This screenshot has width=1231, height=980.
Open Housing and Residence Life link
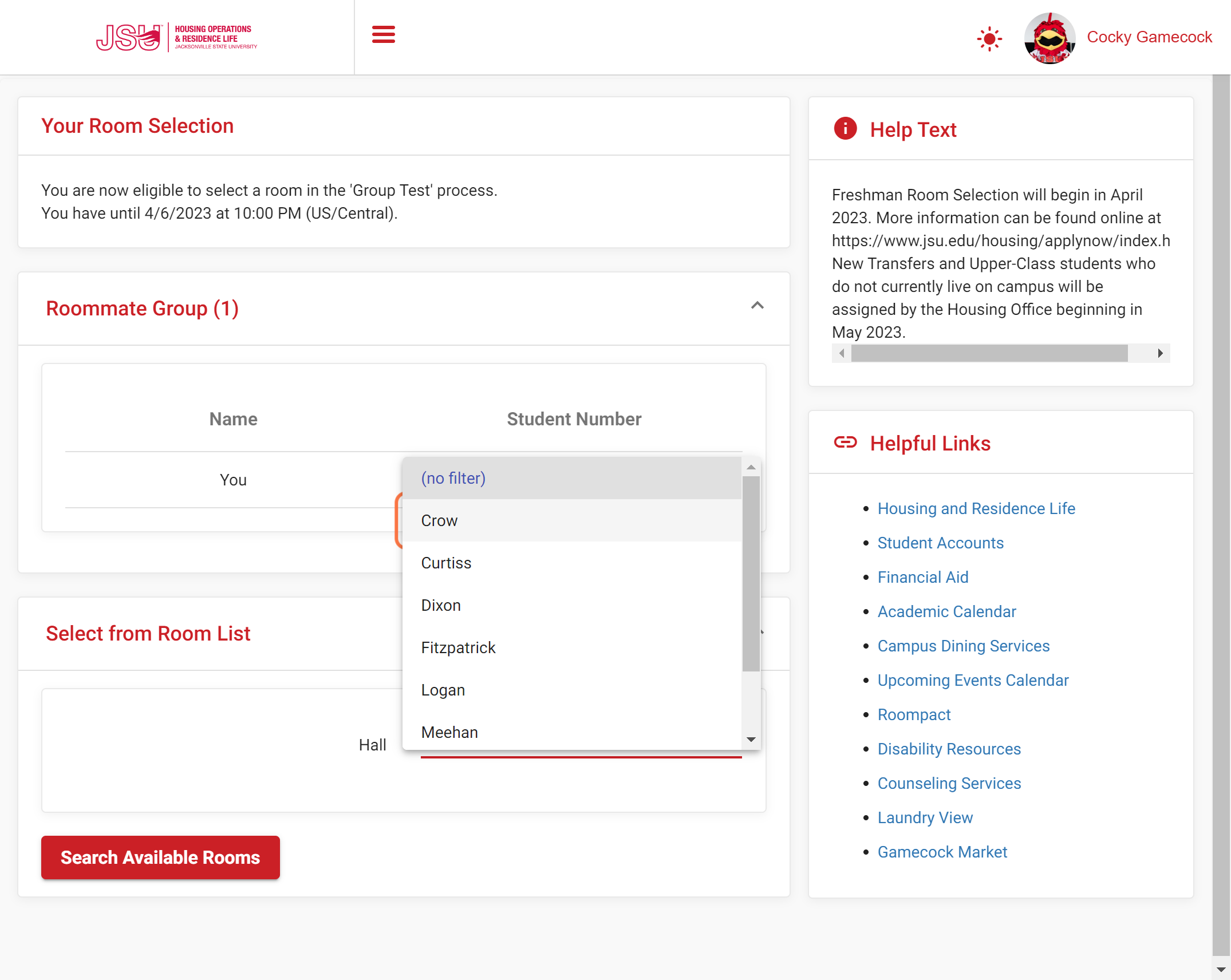coord(976,508)
